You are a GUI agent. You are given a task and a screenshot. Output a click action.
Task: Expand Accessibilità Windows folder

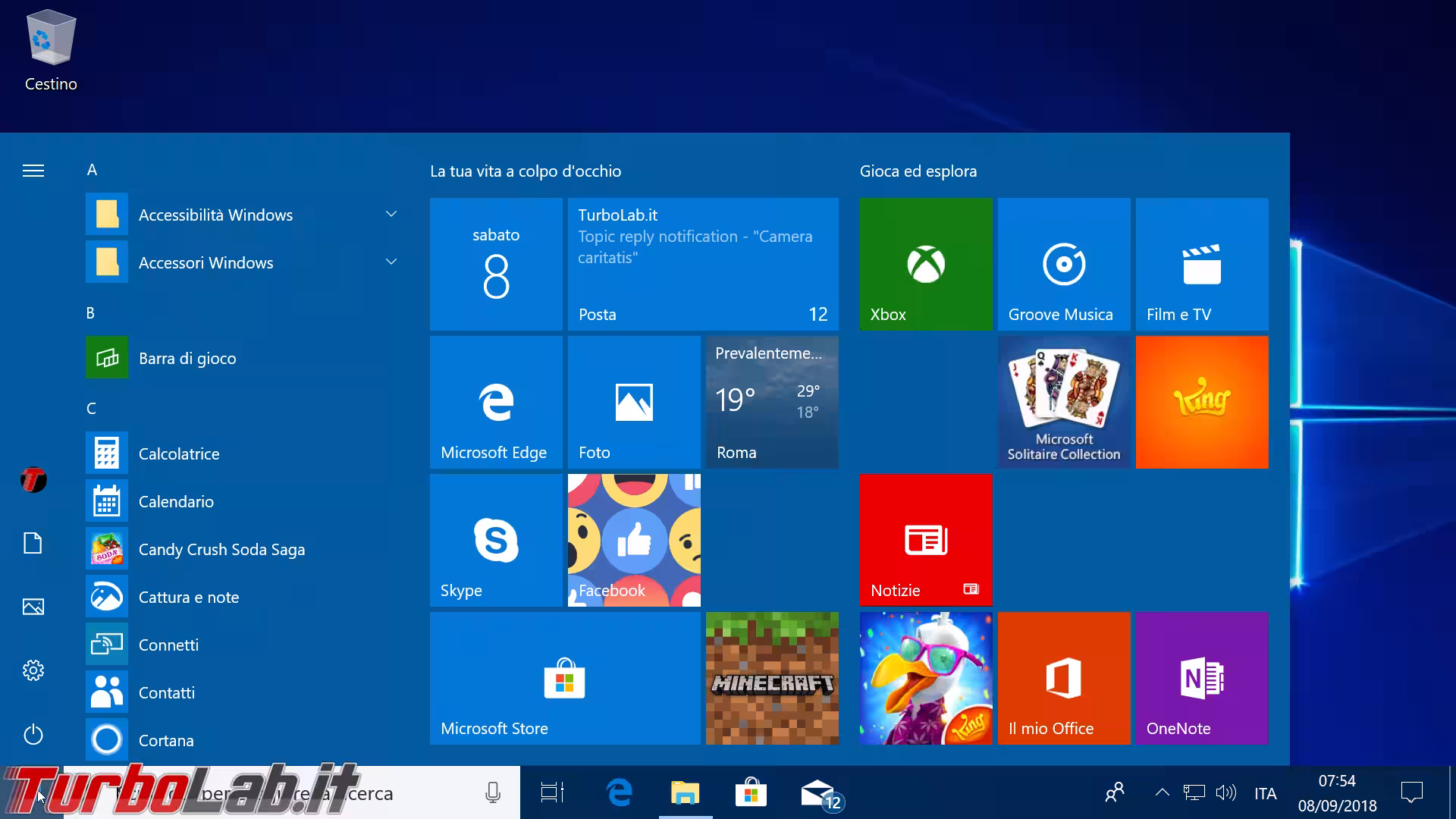[215, 215]
